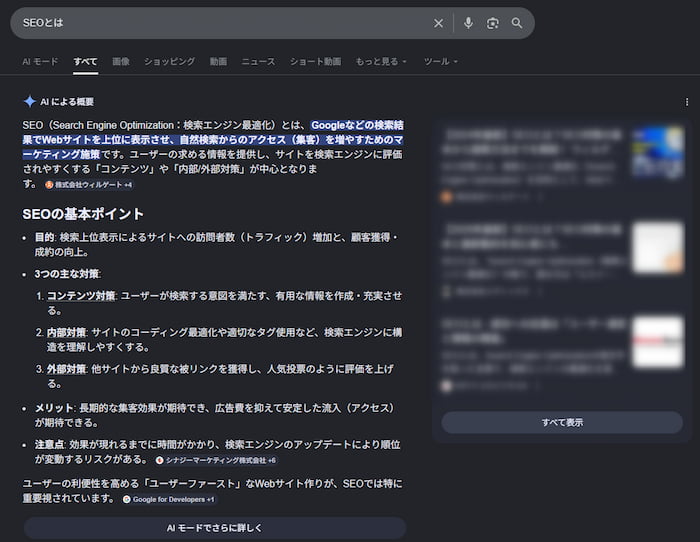
Task: Open the 株式会社ウィルゲート +4 source chip
Action: point(89,185)
